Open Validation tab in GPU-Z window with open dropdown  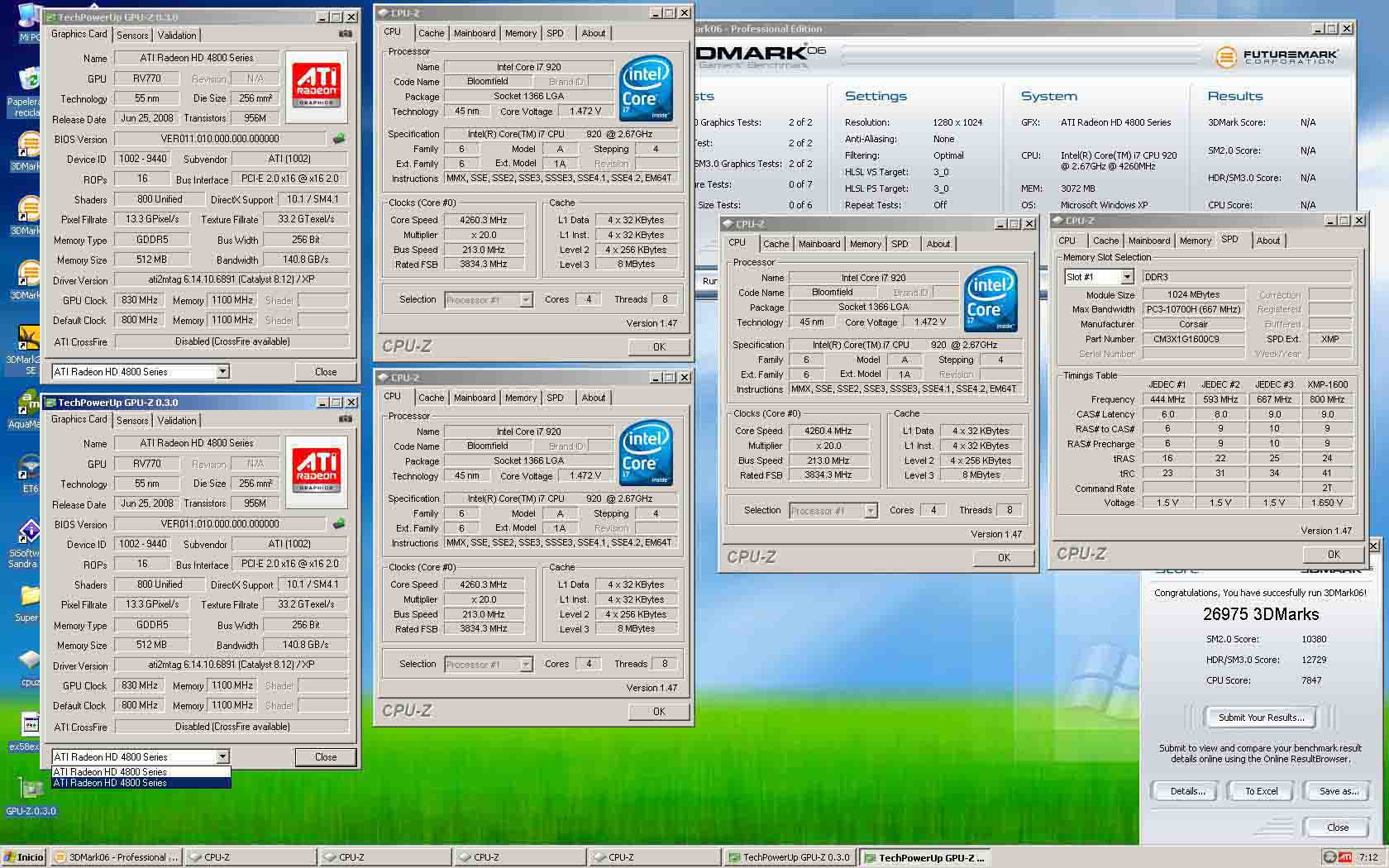pyautogui.click(x=177, y=421)
